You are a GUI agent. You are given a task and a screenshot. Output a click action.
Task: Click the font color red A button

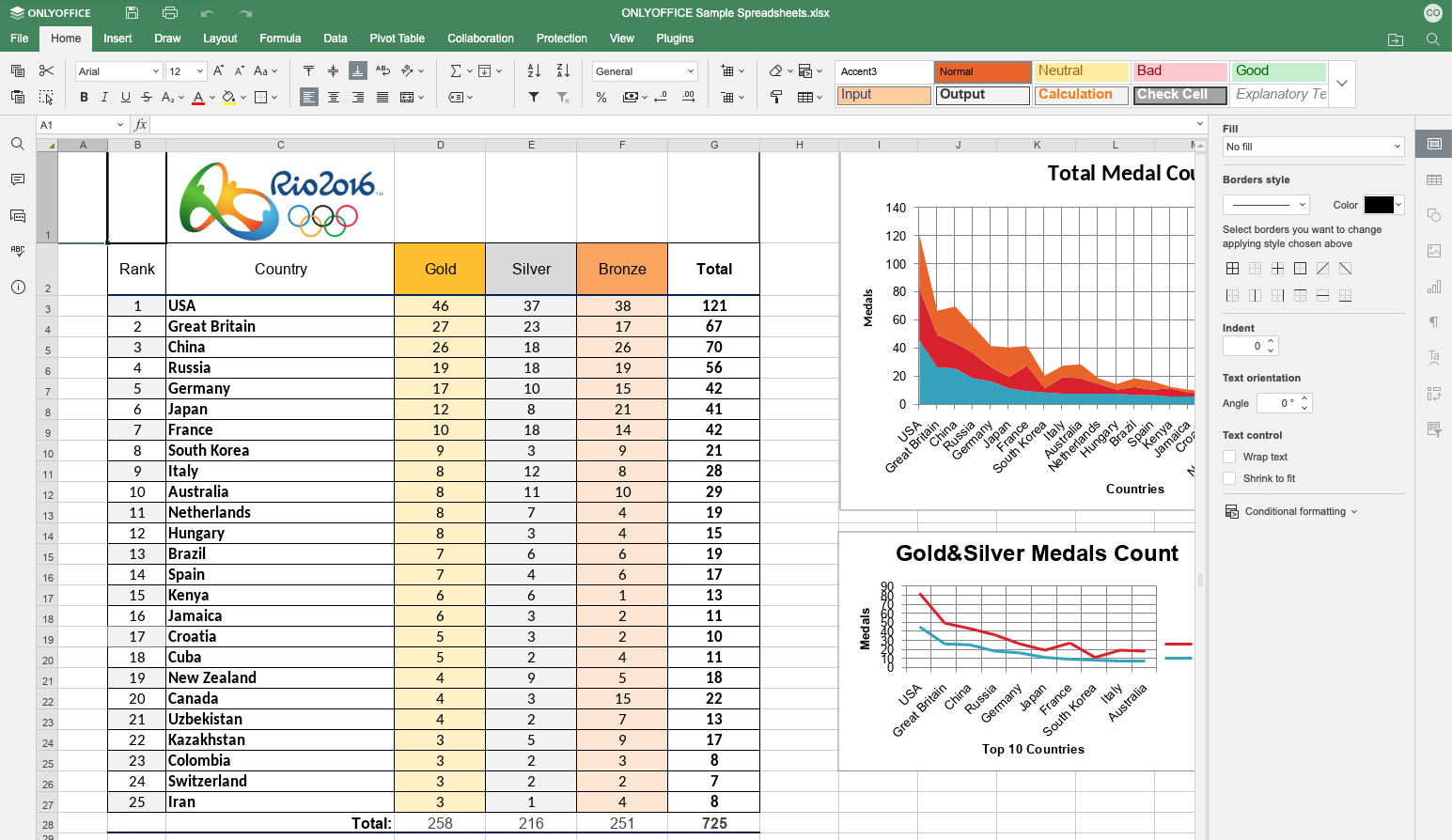(198, 97)
